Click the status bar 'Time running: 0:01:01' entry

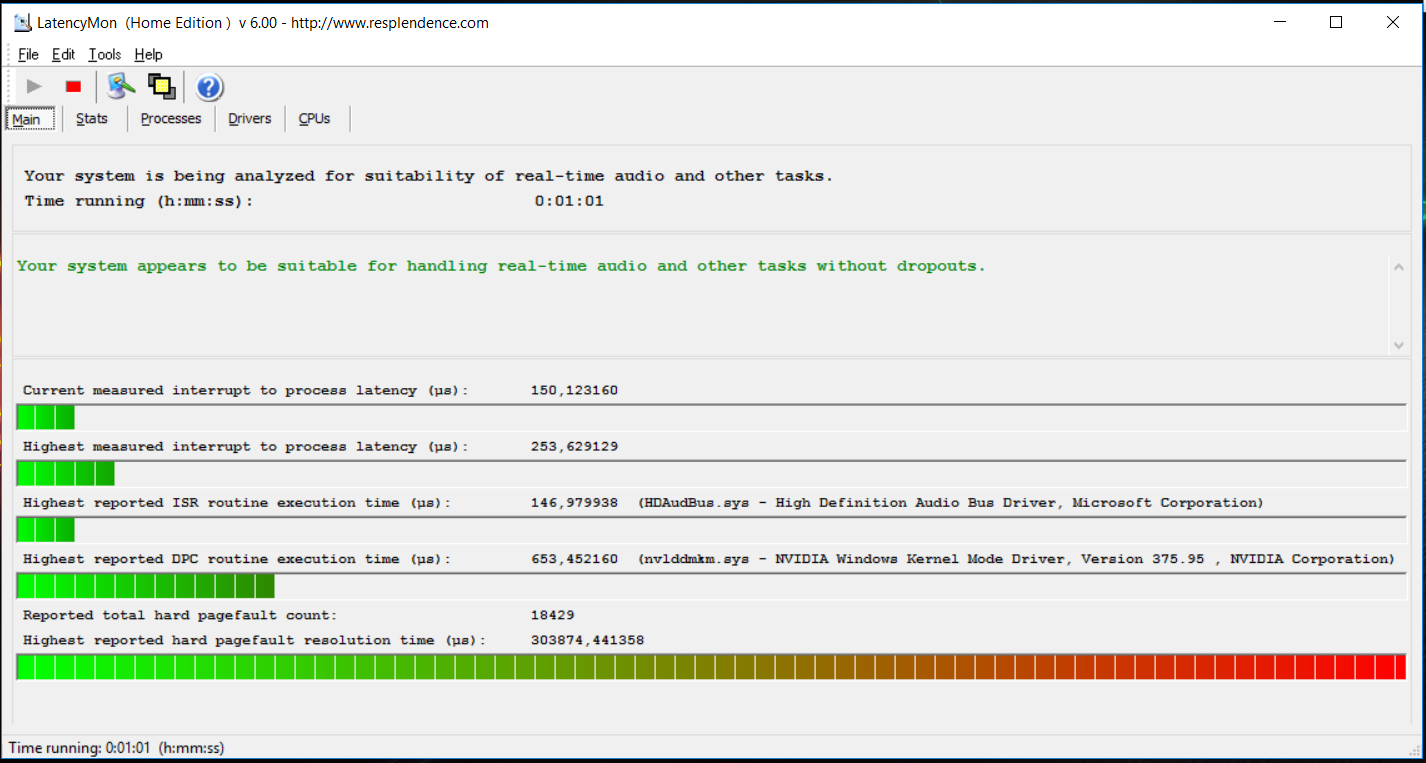(x=116, y=747)
